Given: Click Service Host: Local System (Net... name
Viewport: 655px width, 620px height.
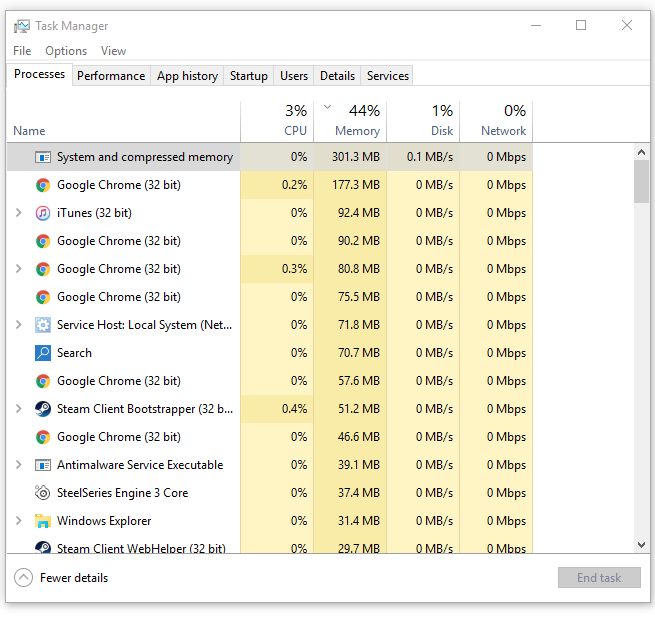Looking at the screenshot, I should pyautogui.click(x=145, y=325).
